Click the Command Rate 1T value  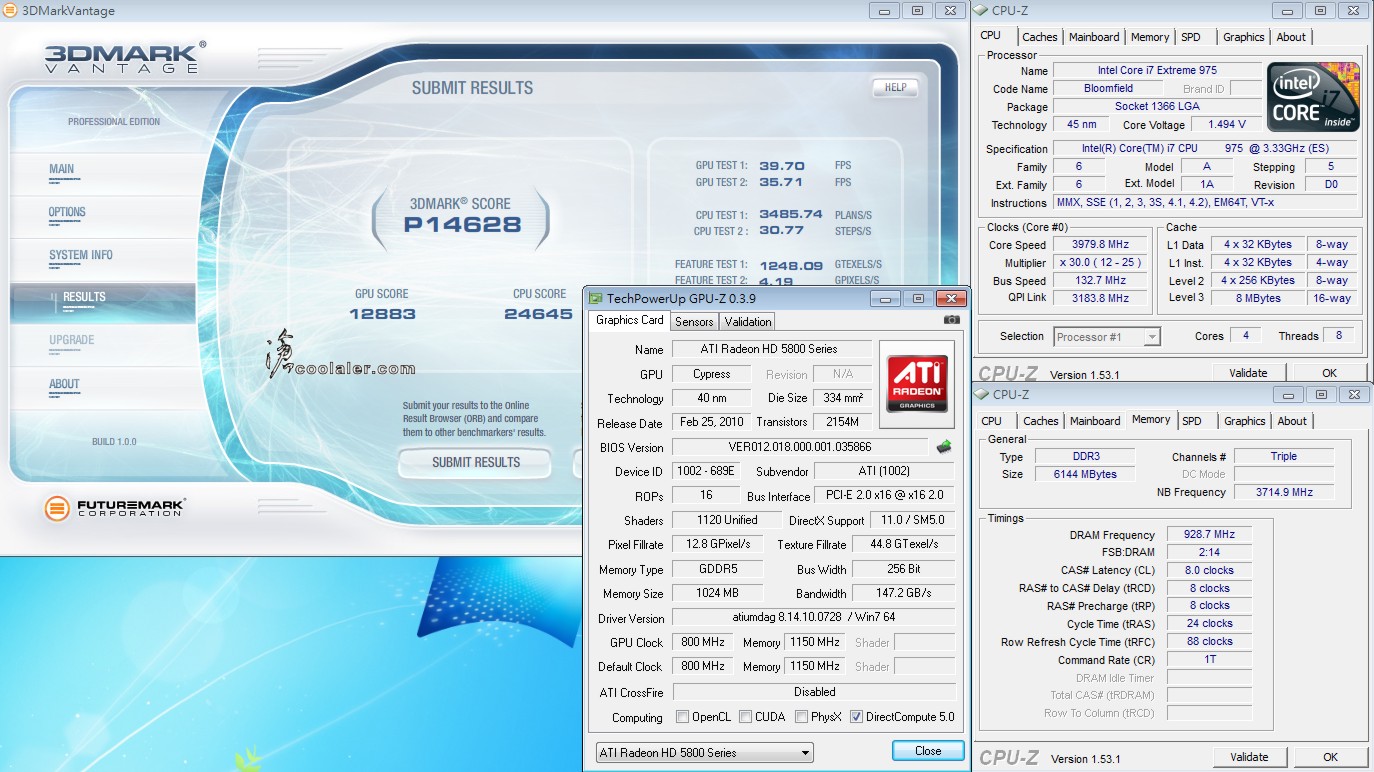(1208, 660)
